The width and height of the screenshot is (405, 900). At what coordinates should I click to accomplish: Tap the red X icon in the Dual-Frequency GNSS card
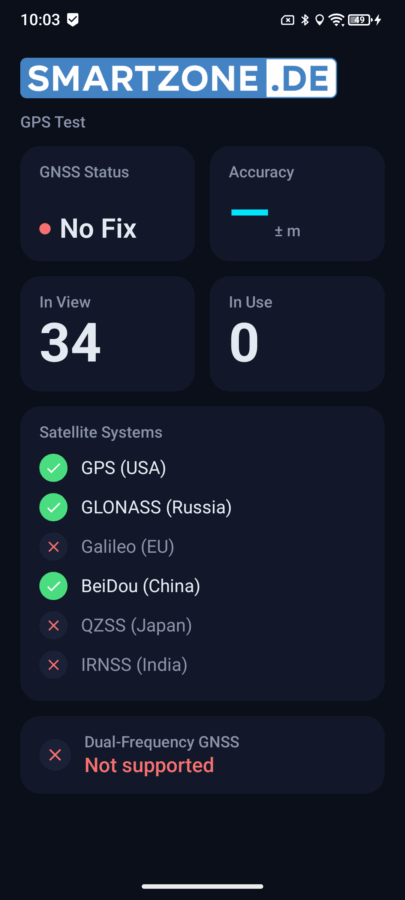(x=55, y=755)
